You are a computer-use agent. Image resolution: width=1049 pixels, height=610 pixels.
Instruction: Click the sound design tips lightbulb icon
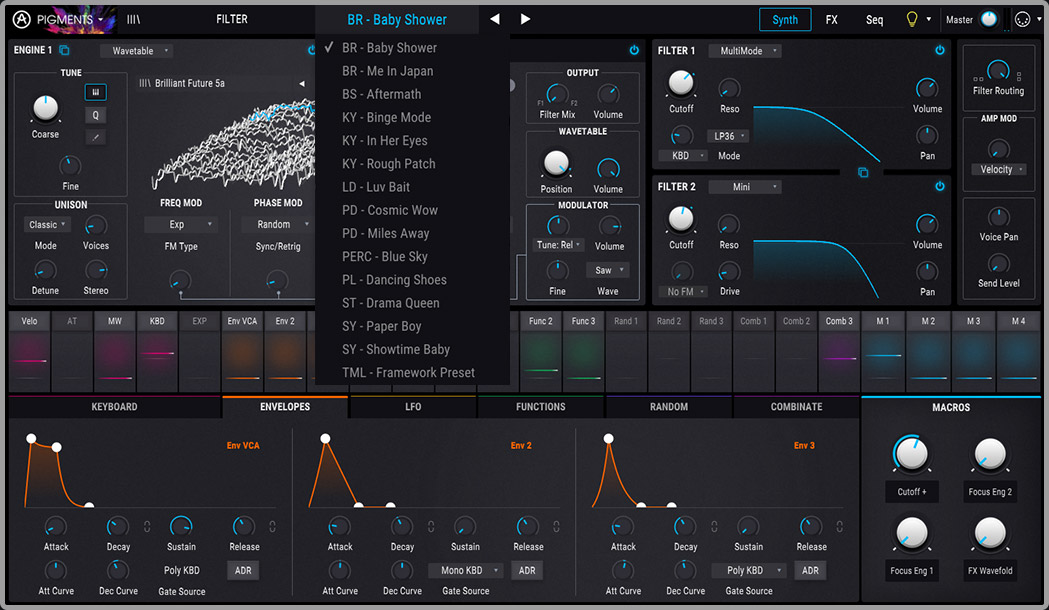coord(911,19)
